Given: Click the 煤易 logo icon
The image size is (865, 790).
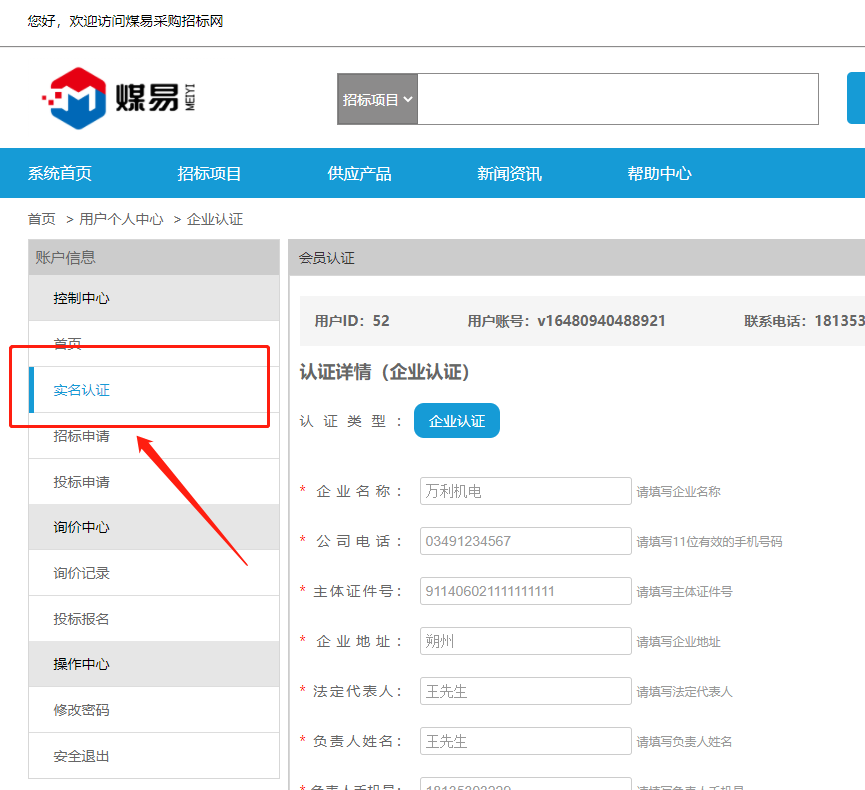Looking at the screenshot, I should 73,99.
